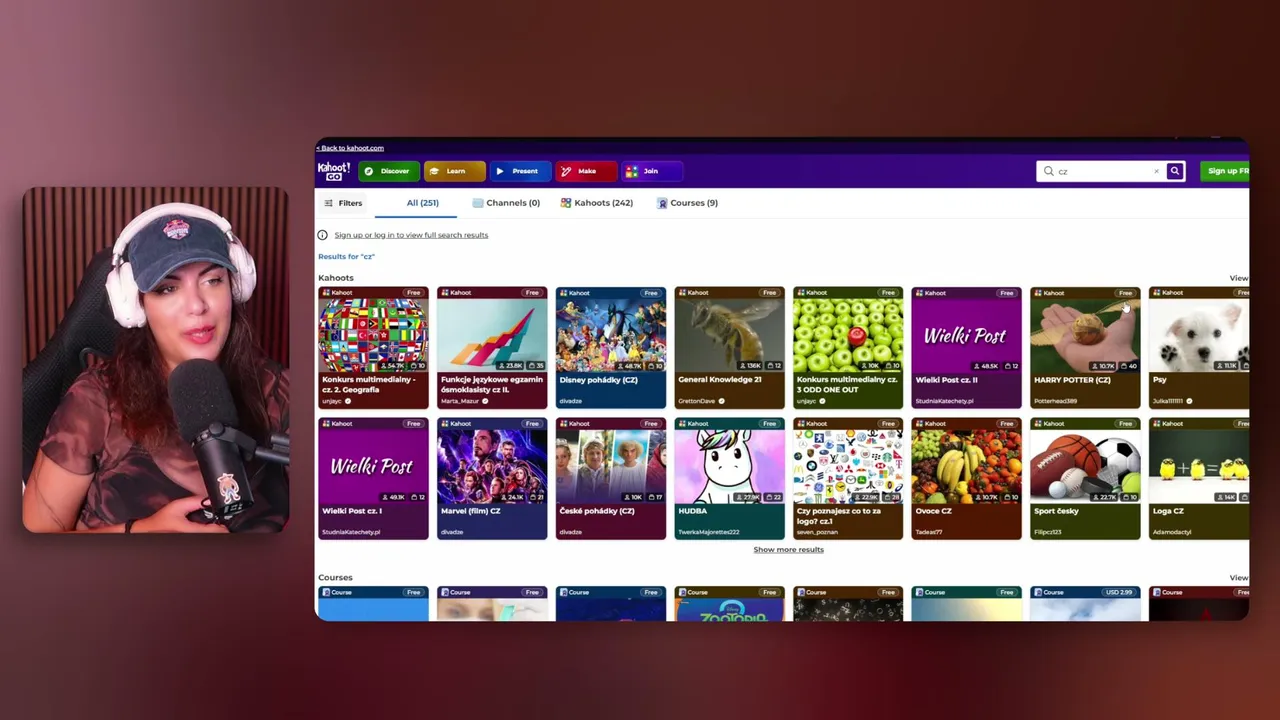Open the Wielki Post cz. I kahoot
This screenshot has width=1280, height=720.
pos(373,479)
